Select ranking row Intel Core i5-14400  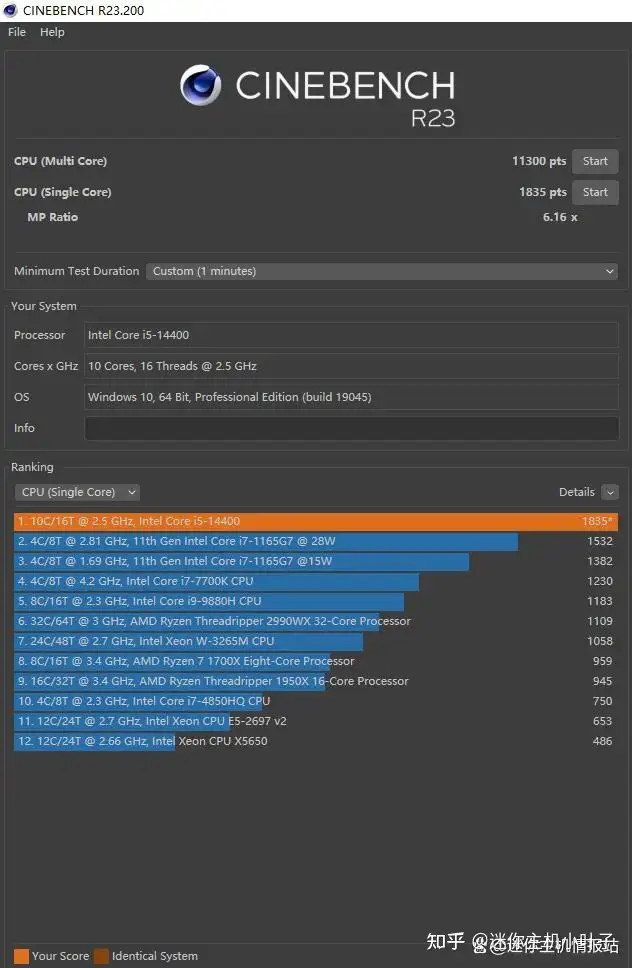(315, 521)
